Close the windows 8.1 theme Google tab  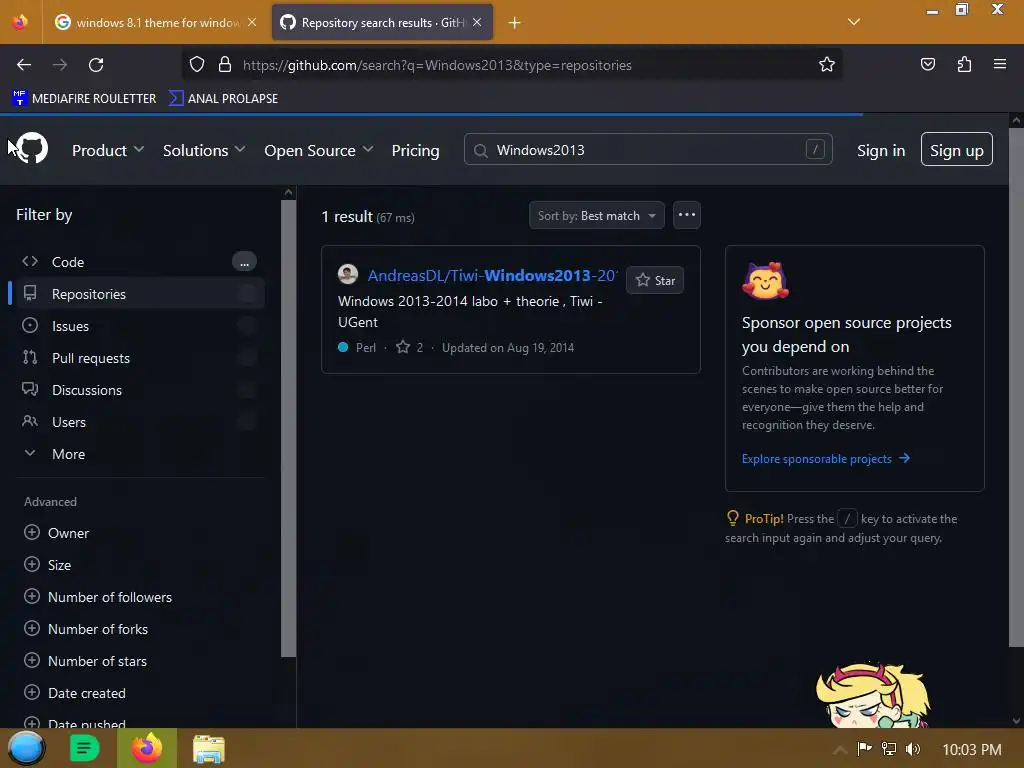click(252, 23)
